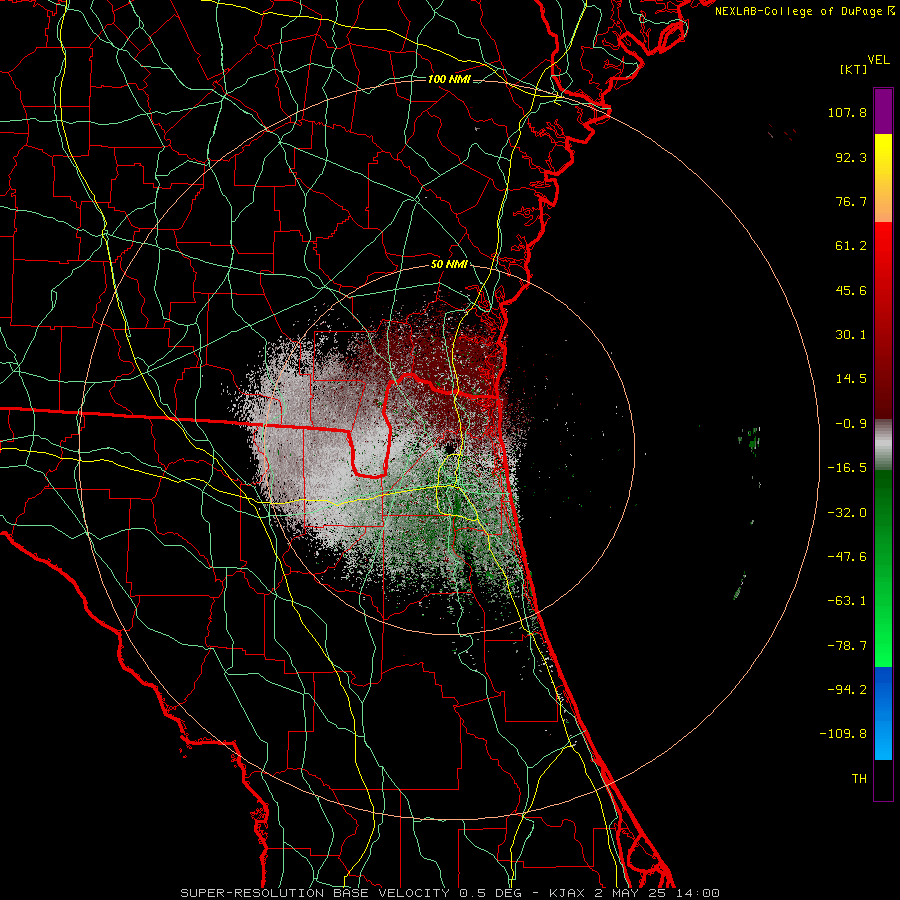Screen dimensions: 900x900
Task: Click the 50 NMI range ring label
Action: pyautogui.click(x=449, y=265)
